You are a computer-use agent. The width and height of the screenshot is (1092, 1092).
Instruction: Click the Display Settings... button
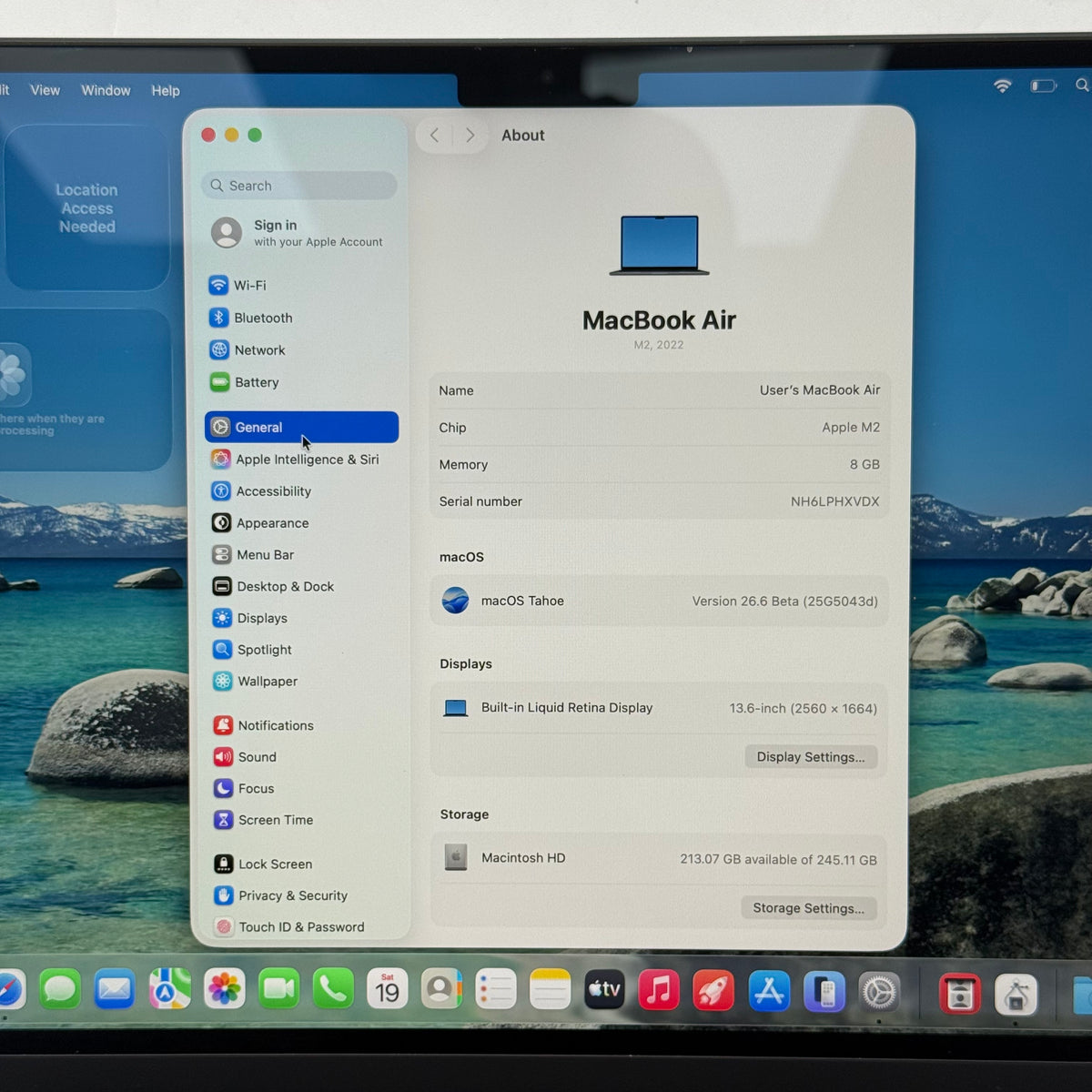click(811, 757)
